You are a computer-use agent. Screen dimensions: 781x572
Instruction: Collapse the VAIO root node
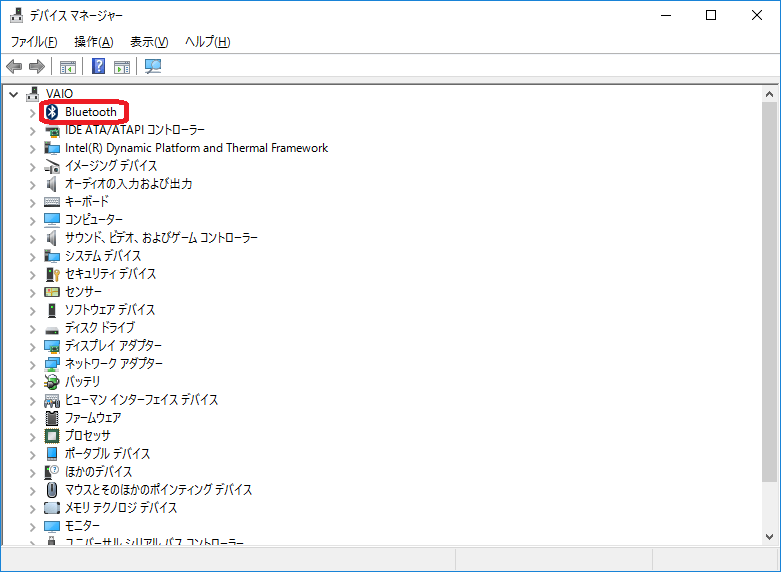[14, 94]
